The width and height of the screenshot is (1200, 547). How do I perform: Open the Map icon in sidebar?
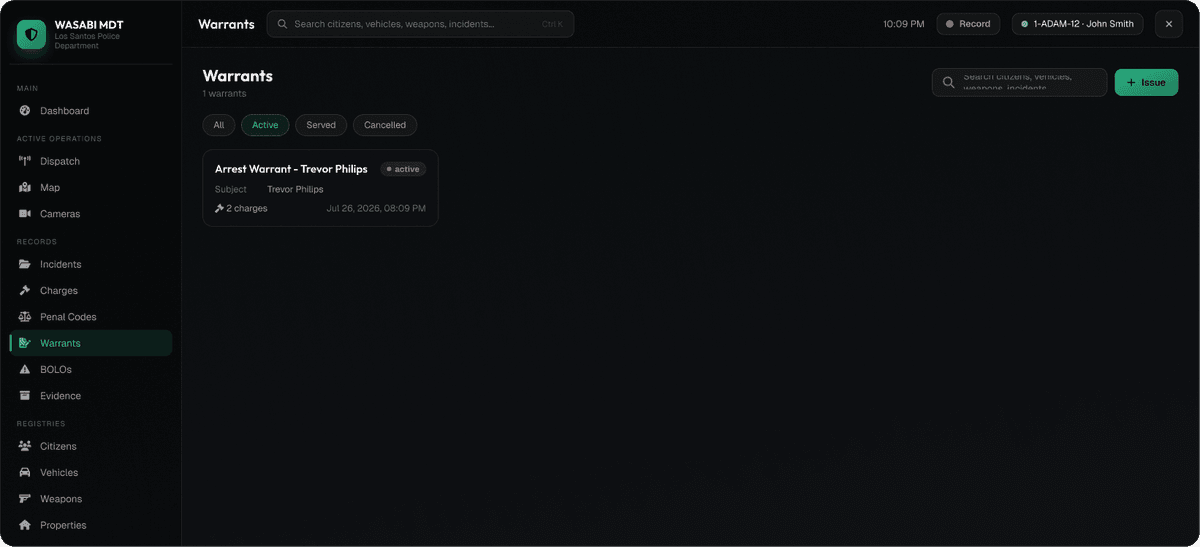25,188
